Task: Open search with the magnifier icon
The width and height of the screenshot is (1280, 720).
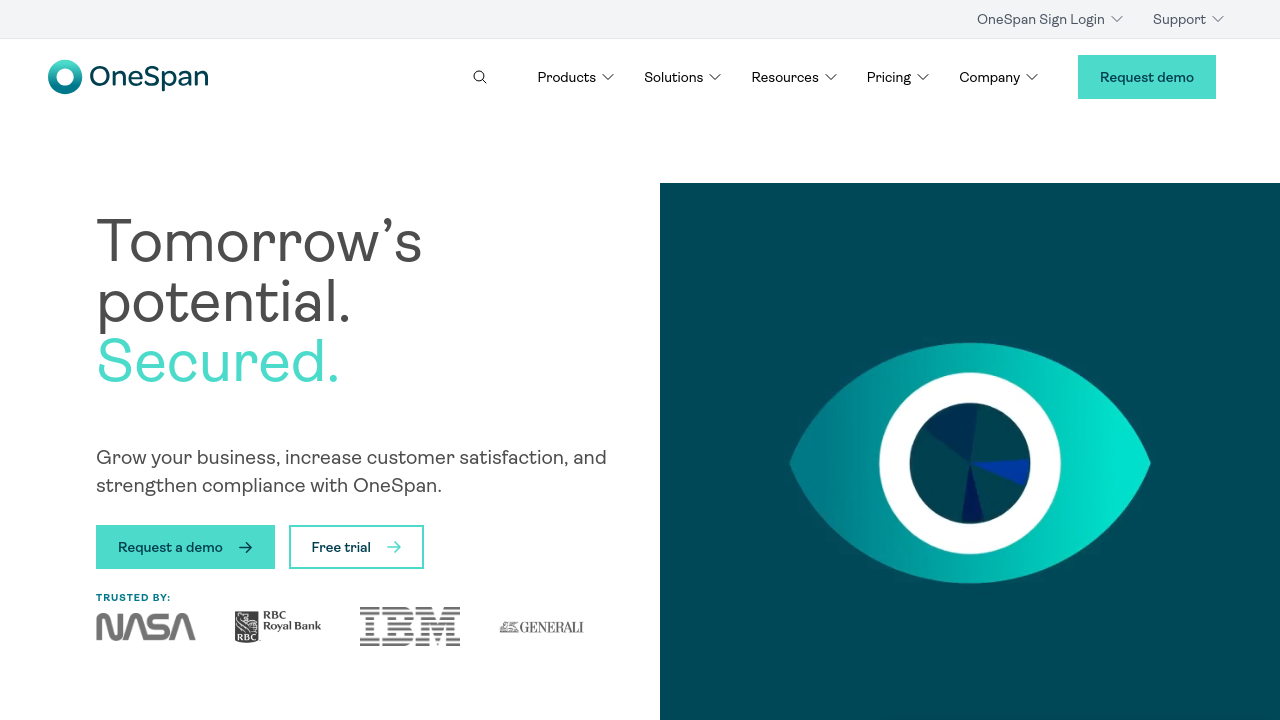Action: coord(480,77)
